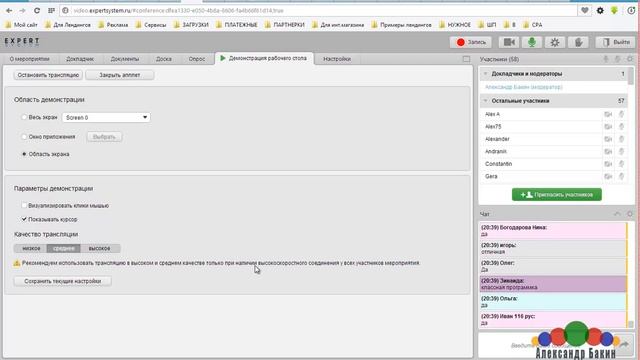Toggle the green microphone icon
Image resolution: width=640 pixels, height=360 pixels.
click(531, 42)
